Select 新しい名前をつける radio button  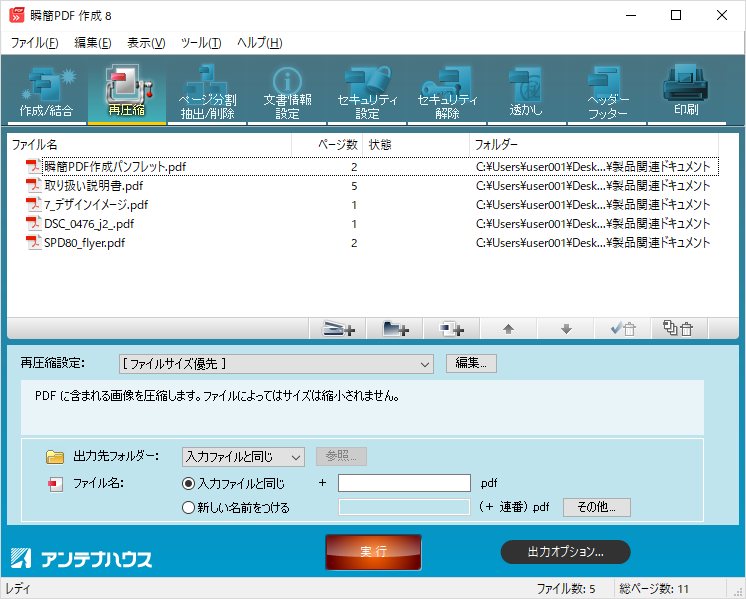(188, 508)
